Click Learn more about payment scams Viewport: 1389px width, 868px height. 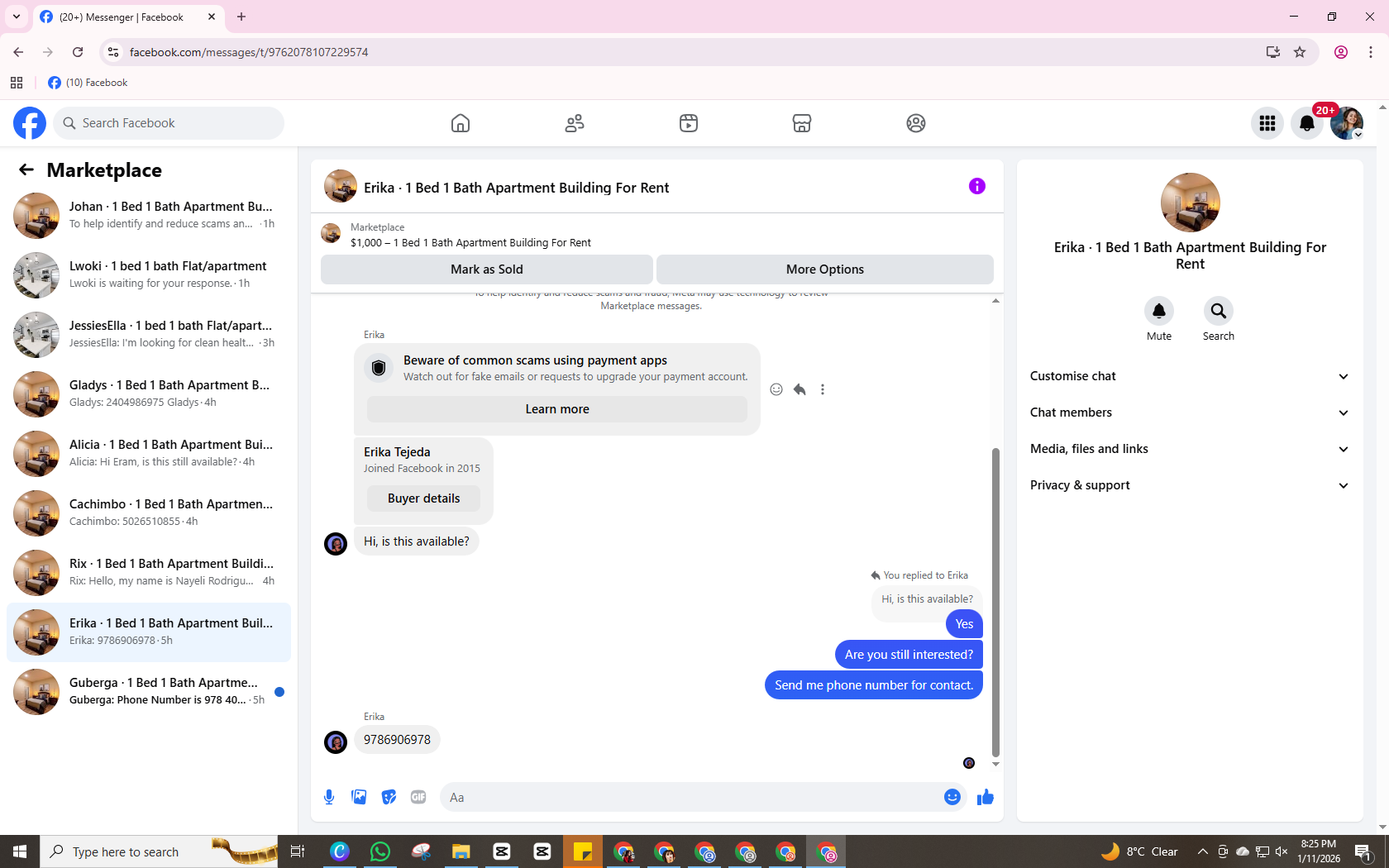coord(557,409)
